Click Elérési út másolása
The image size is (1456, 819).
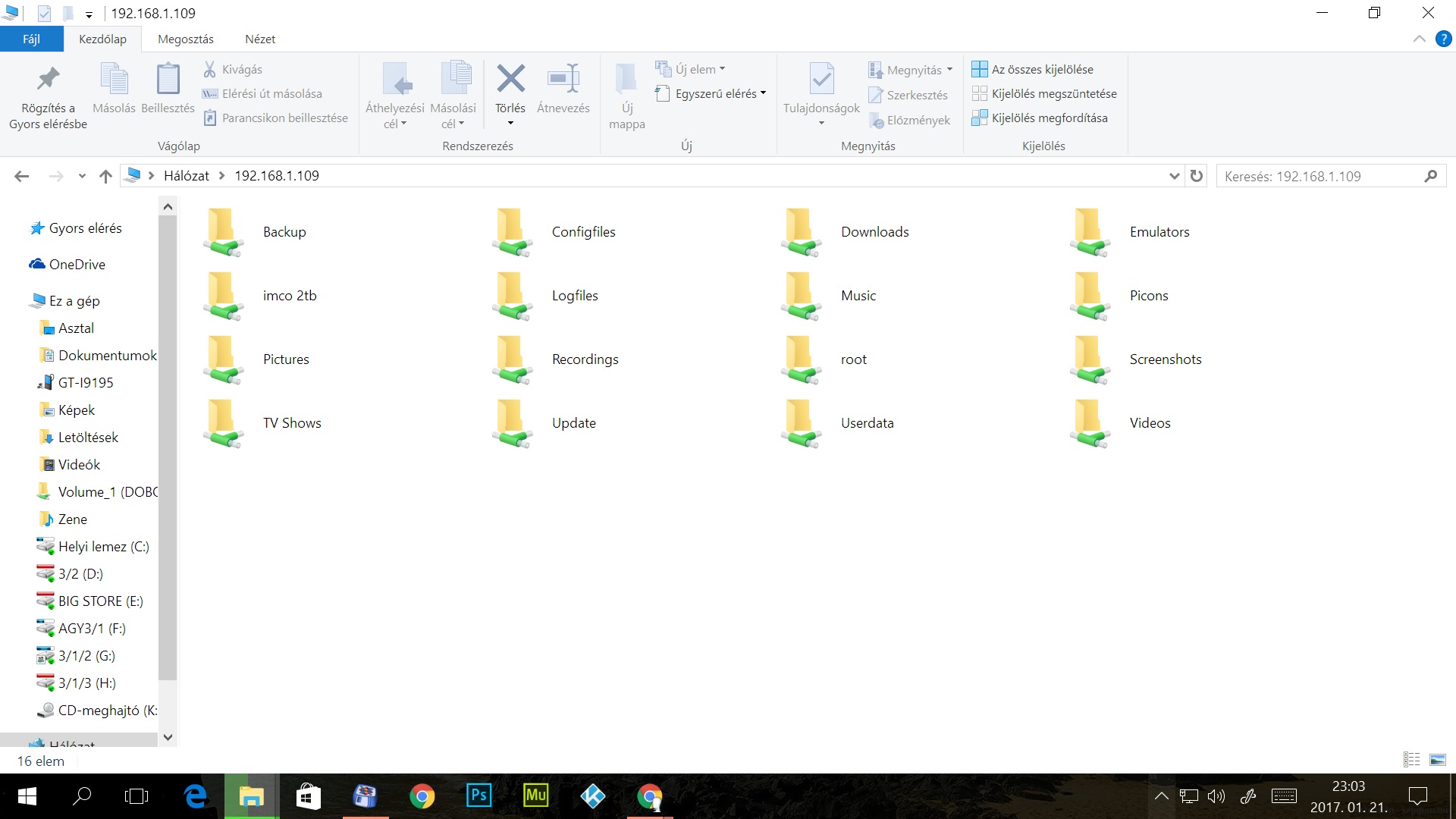262,93
